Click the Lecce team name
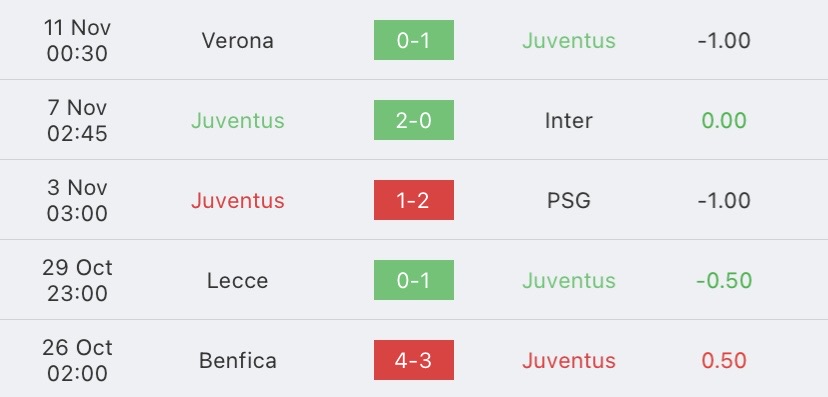Image resolution: width=828 pixels, height=397 pixels. (238, 280)
